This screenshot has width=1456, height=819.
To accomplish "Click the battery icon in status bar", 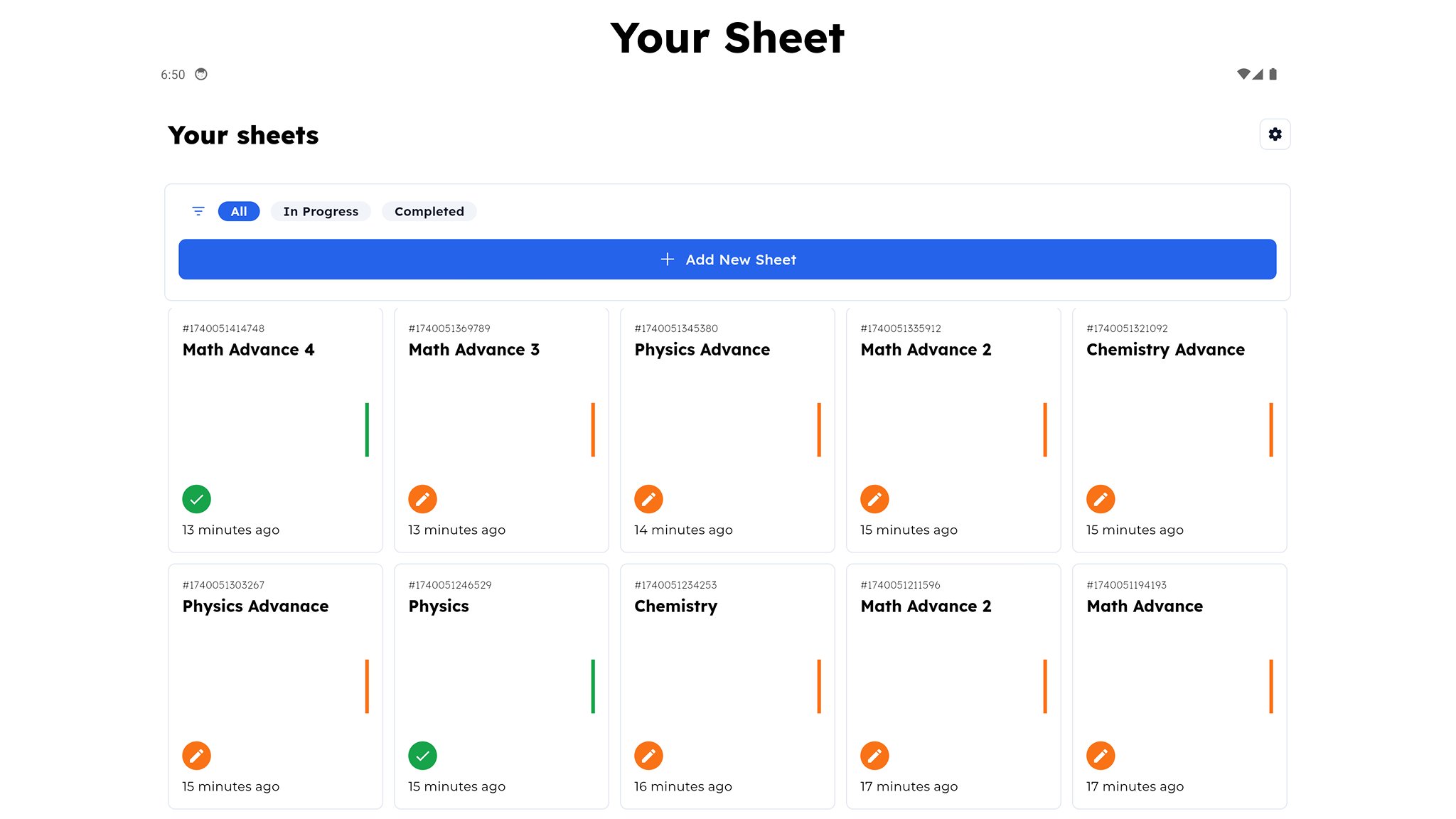I will pos(1273,74).
